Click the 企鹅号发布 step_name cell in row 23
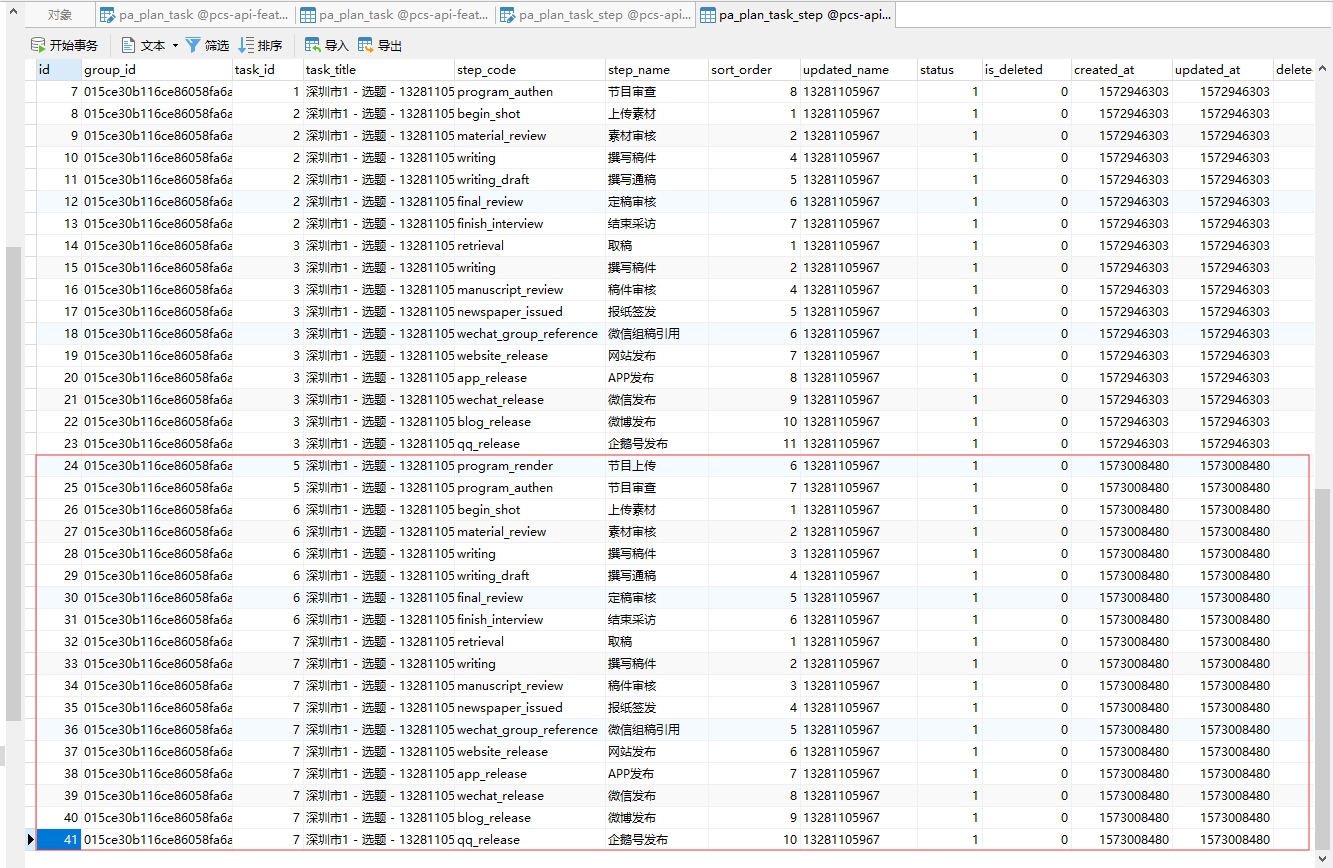Image resolution: width=1333 pixels, height=868 pixels. coord(637,443)
